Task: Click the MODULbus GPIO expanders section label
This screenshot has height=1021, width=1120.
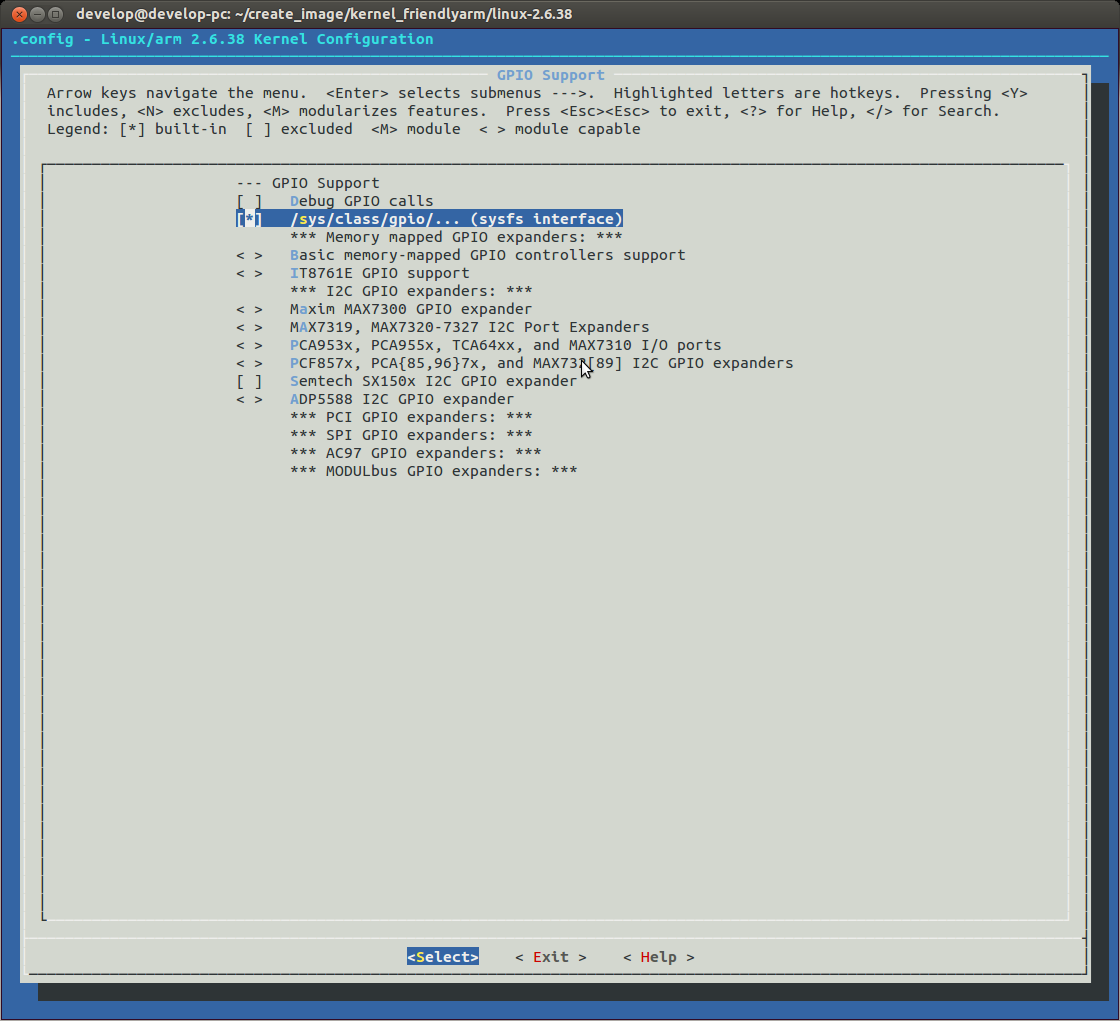Action: point(434,471)
